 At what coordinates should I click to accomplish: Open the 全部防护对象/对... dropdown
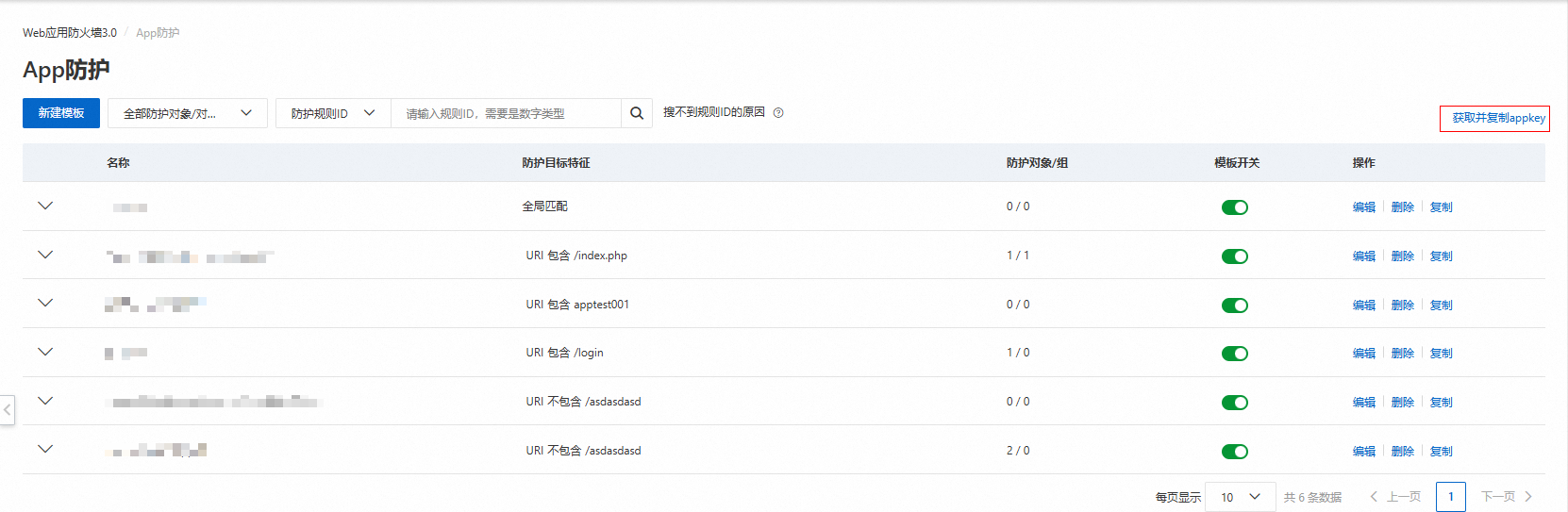(188, 113)
